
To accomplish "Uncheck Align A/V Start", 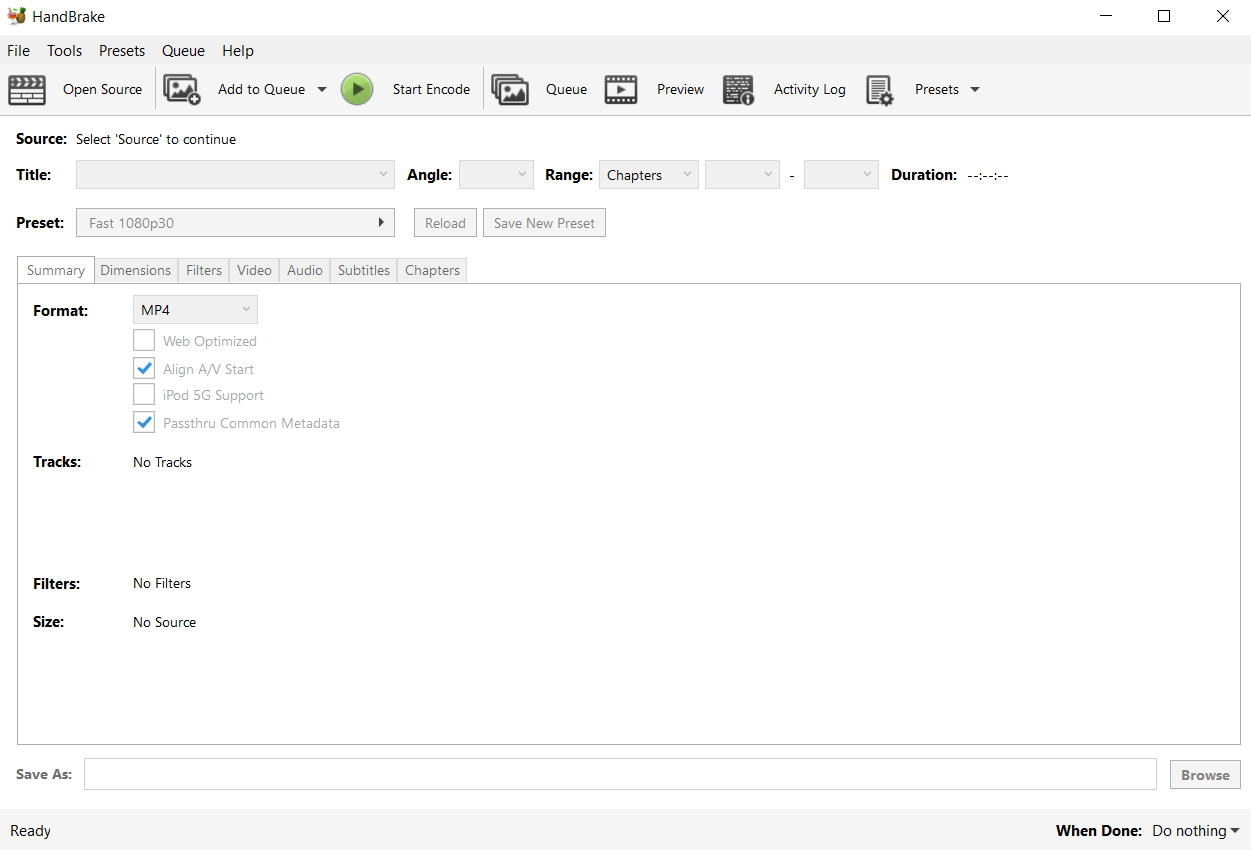I will (144, 367).
